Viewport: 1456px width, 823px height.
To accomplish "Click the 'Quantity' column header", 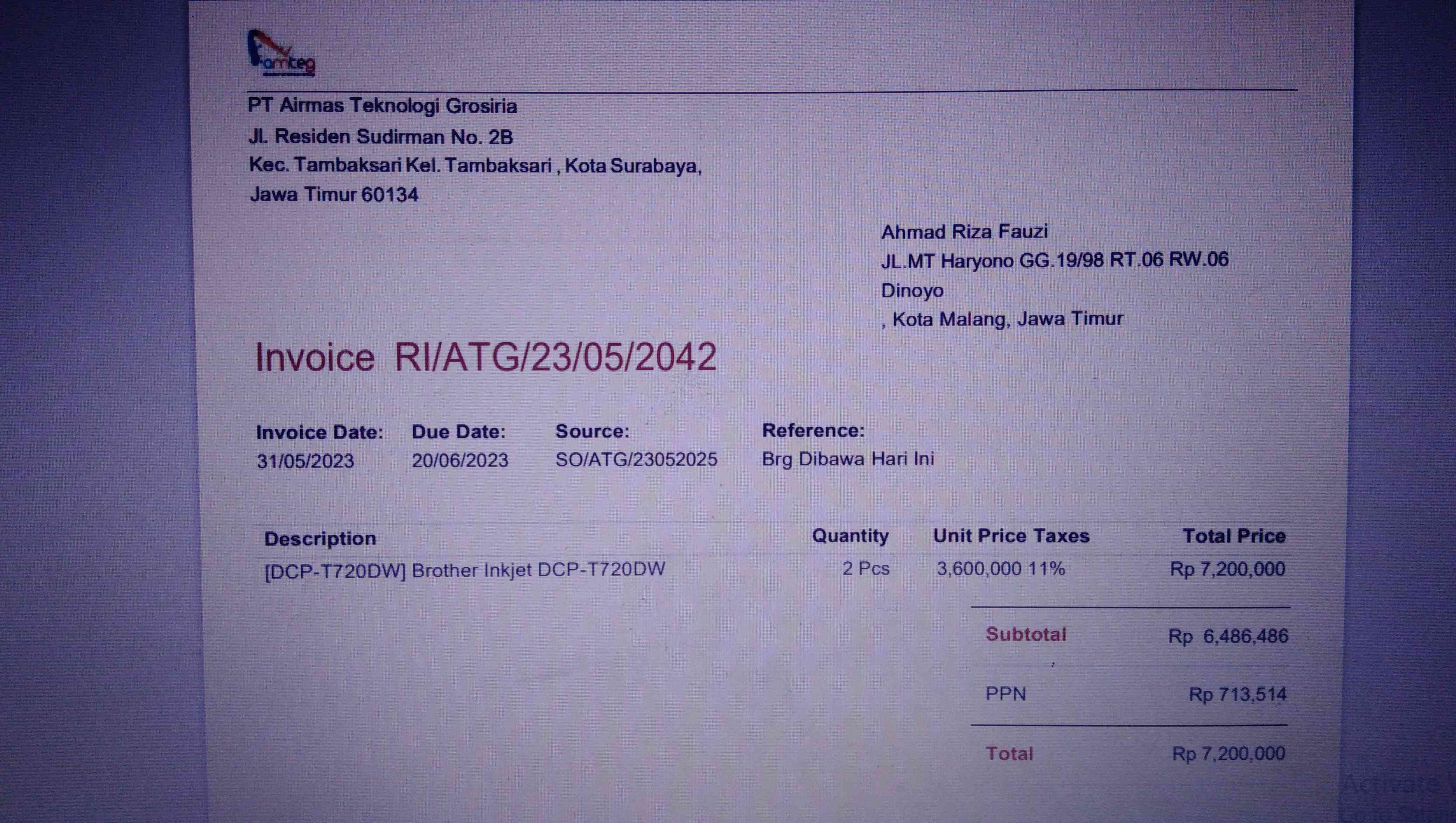I will pyautogui.click(x=850, y=536).
